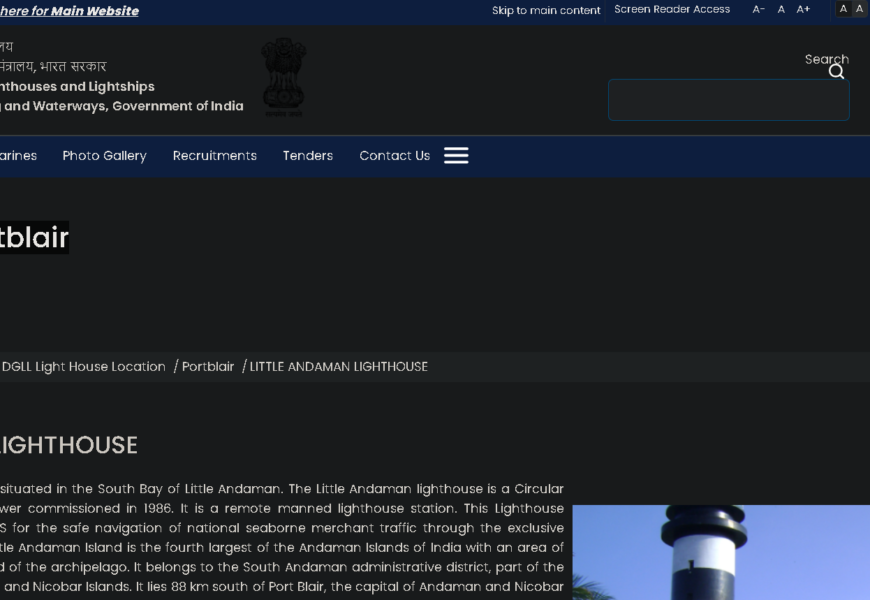Switch to dark contrast theme A

pyautogui.click(x=843, y=9)
